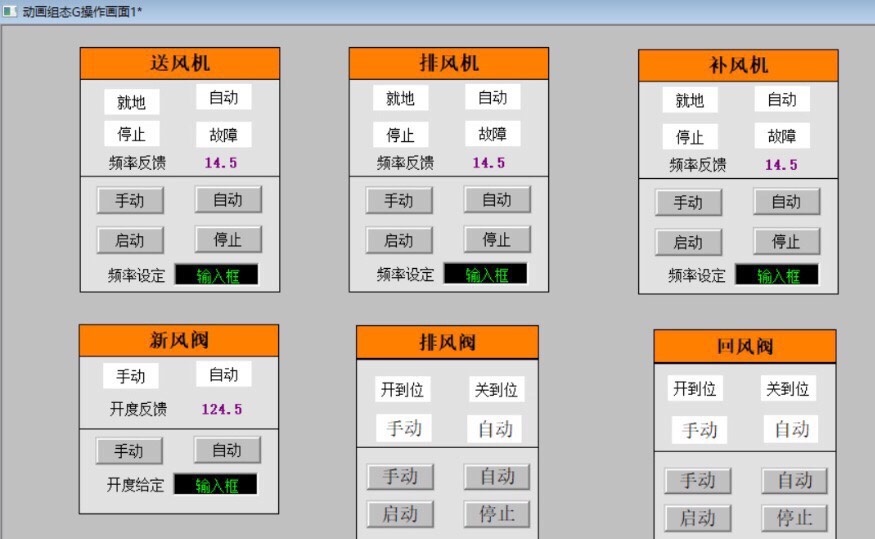Stop the 送风机 with 停止 button
This screenshot has height=539, width=875.
point(228,239)
